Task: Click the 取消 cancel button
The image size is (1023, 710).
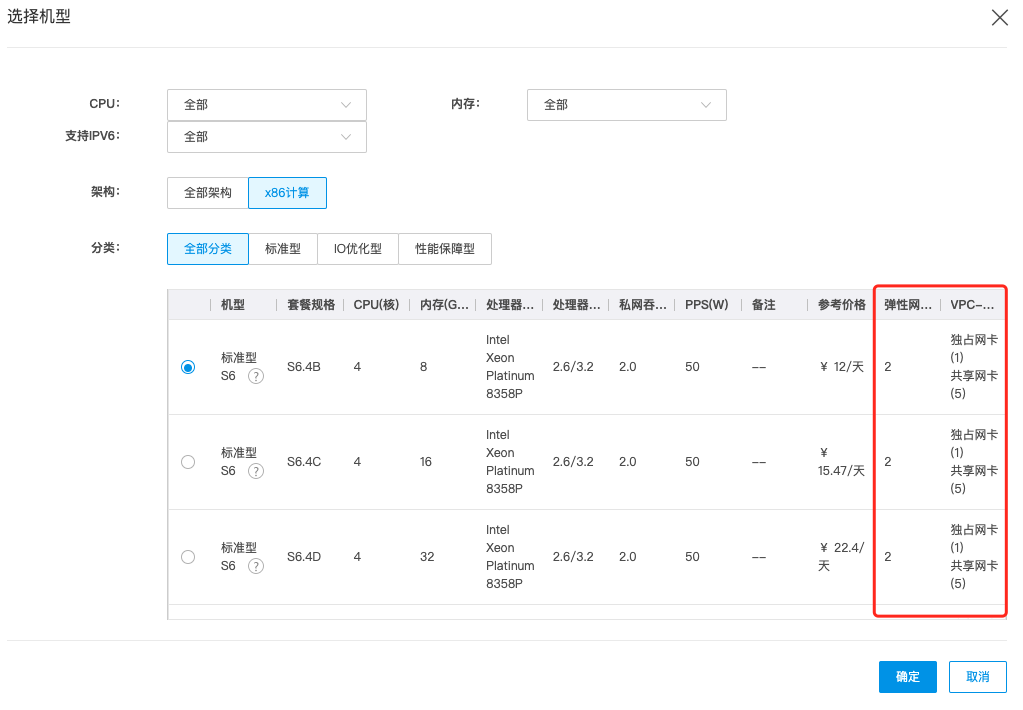Action: click(977, 677)
